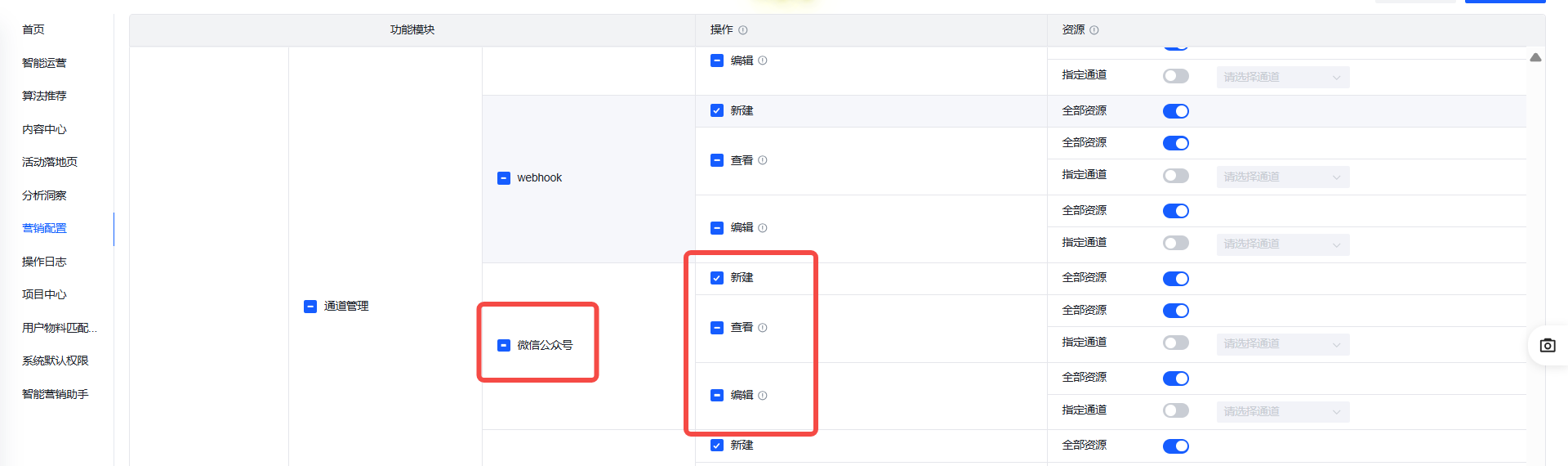Image resolution: width=1568 pixels, height=466 pixels.
Task: Open 内容中心 in the sidebar
Action: (44, 129)
